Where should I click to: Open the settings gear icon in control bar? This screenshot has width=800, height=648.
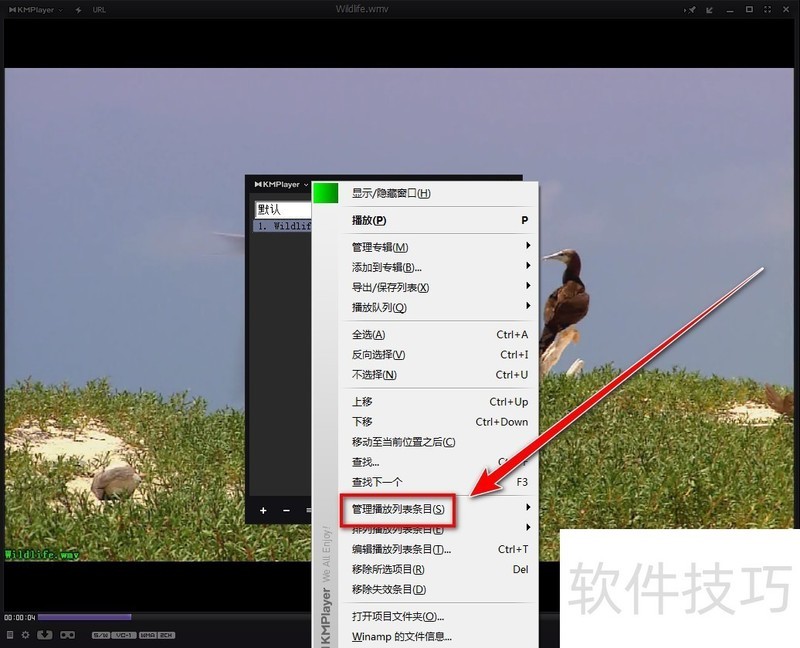pos(26,635)
